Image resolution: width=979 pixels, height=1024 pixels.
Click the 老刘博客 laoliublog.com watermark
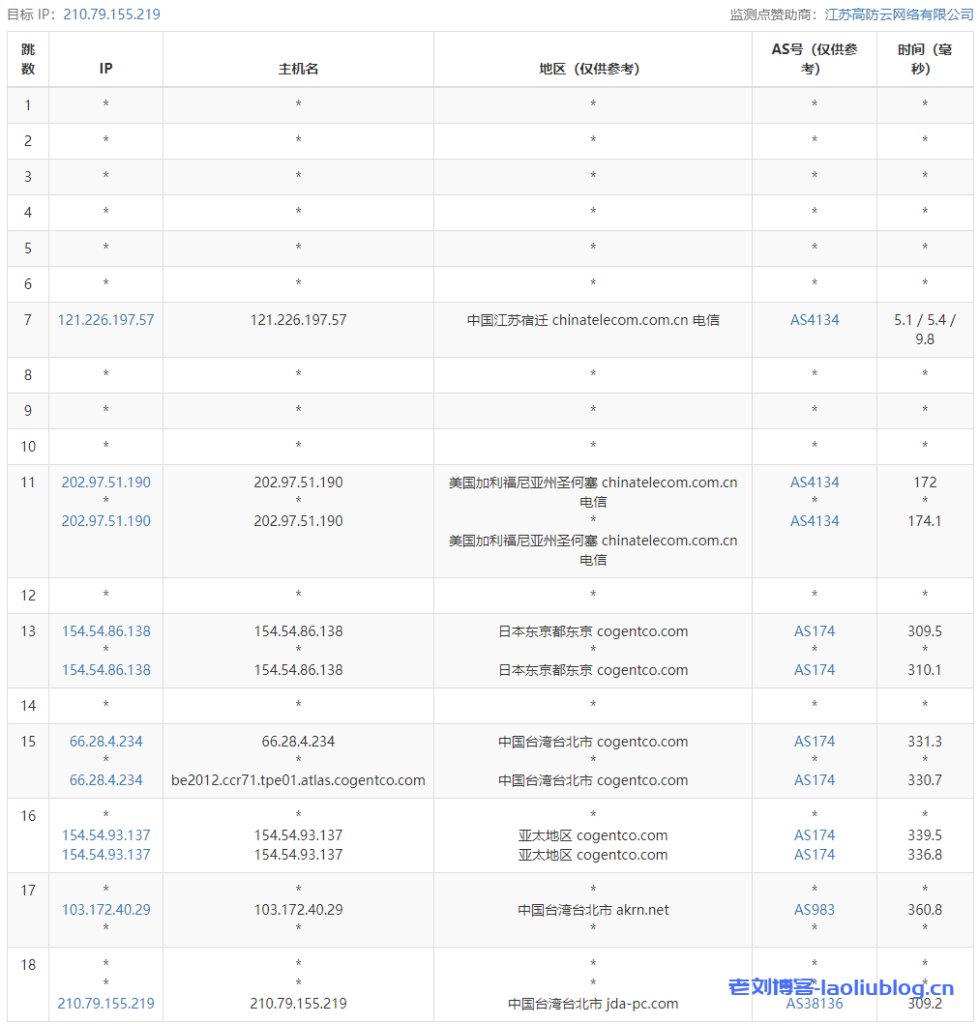(x=840, y=987)
